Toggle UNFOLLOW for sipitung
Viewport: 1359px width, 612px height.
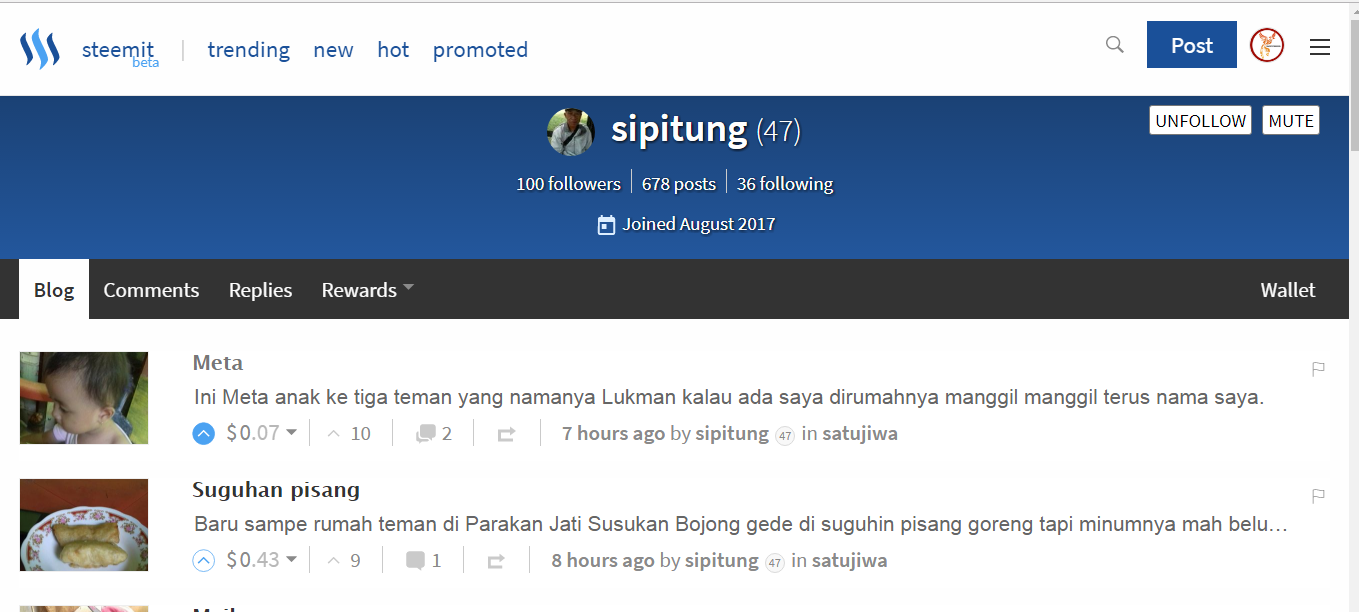[1200, 121]
